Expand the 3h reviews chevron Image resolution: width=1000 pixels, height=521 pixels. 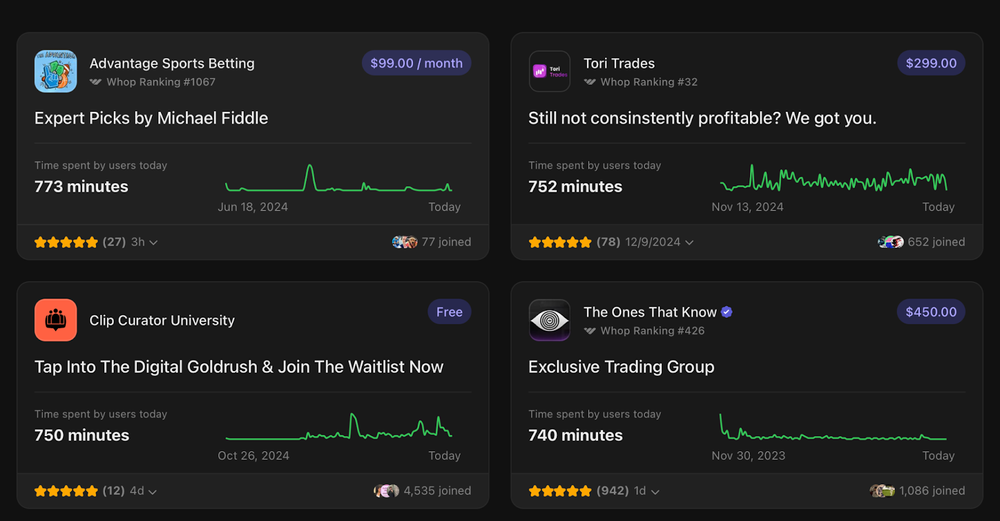coord(153,243)
